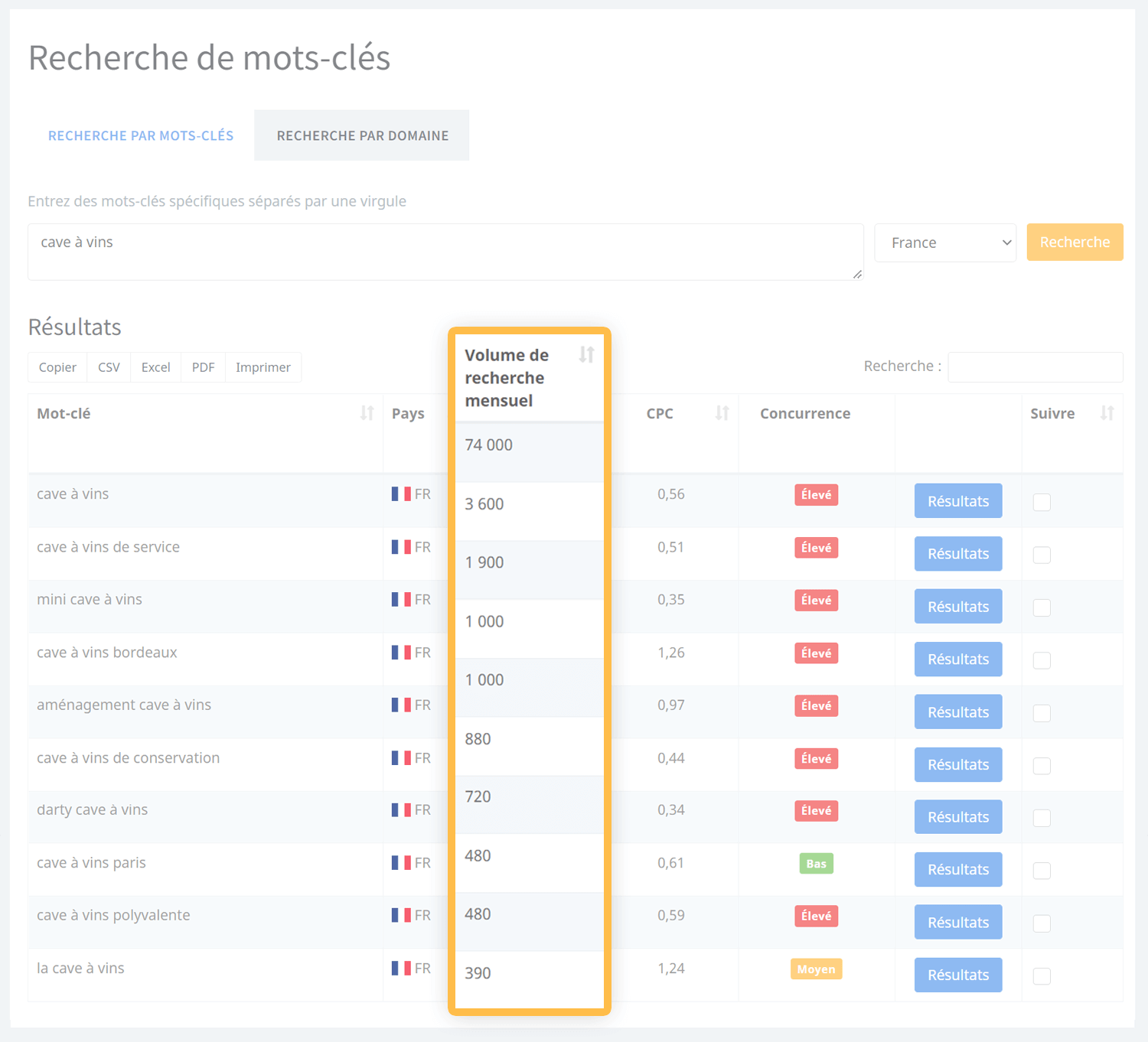The height and width of the screenshot is (1042, 1148).
Task: Click the Élevé badge for mini cave à vins
Action: [x=816, y=601]
